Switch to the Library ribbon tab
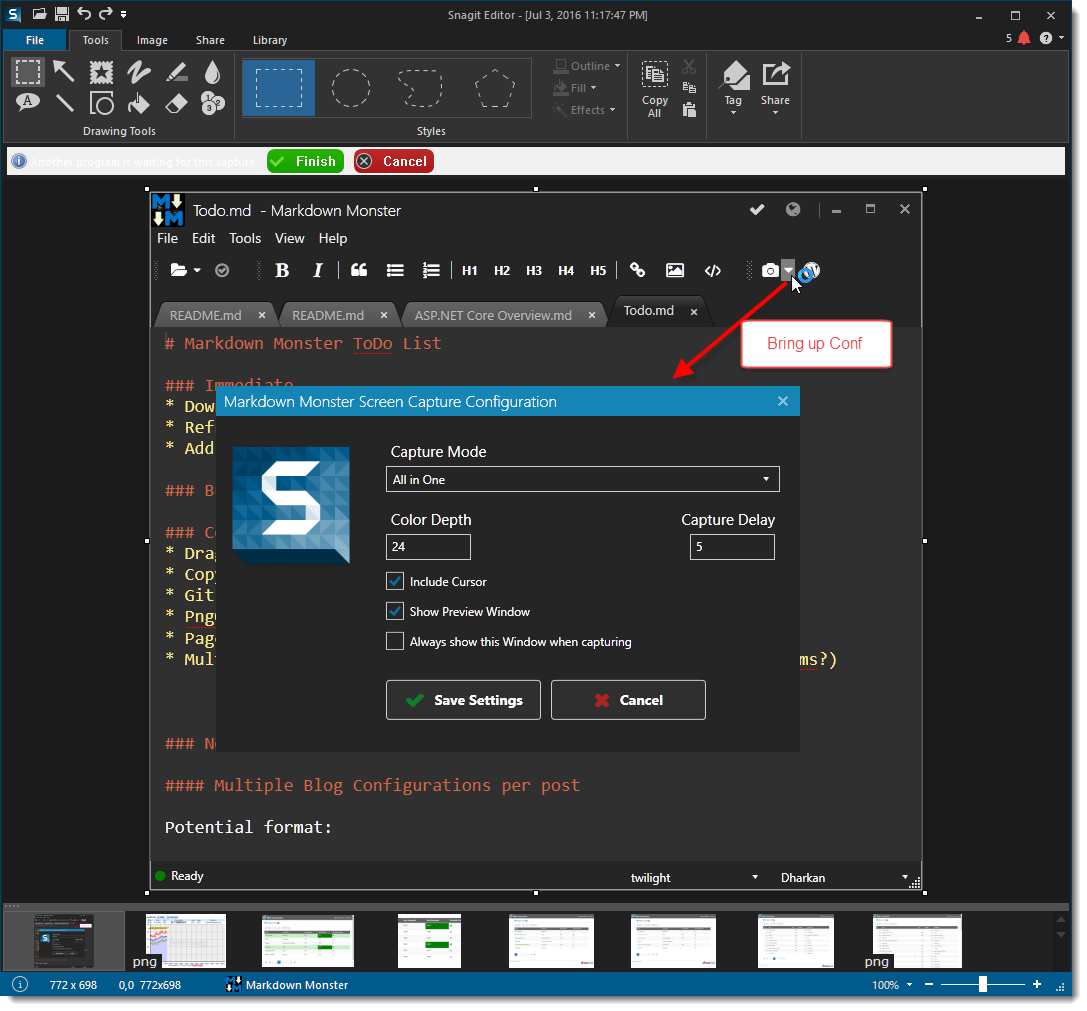This screenshot has height=1011, width=1087. point(270,40)
